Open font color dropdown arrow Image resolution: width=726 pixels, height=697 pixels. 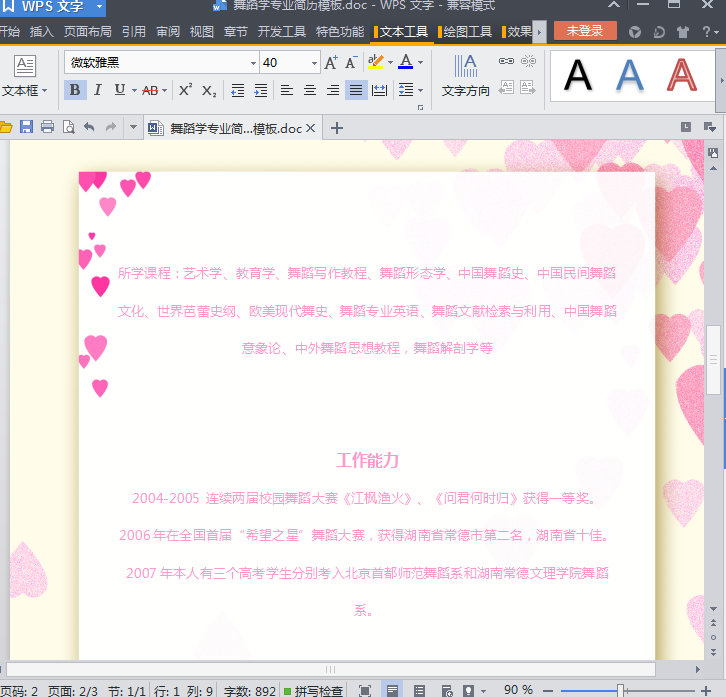pyautogui.click(x=420, y=62)
